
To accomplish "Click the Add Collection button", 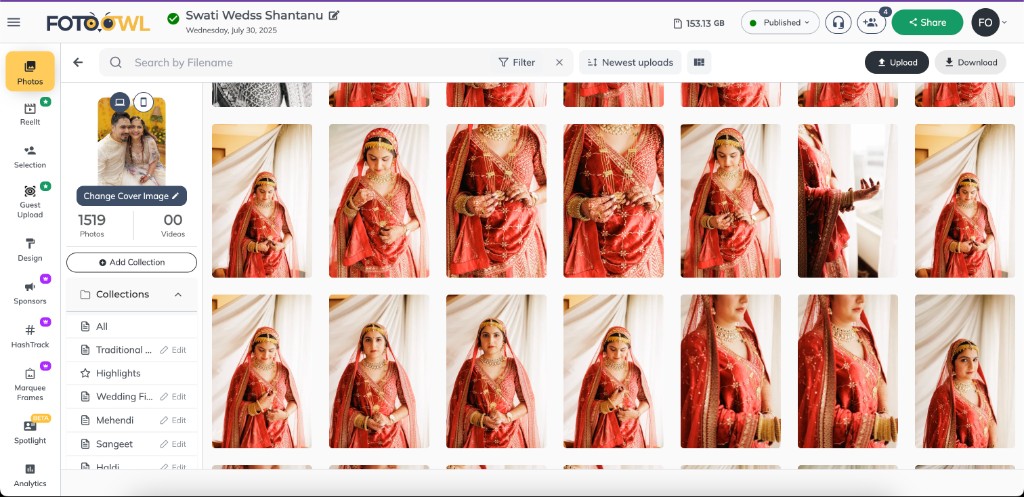I will 131,262.
